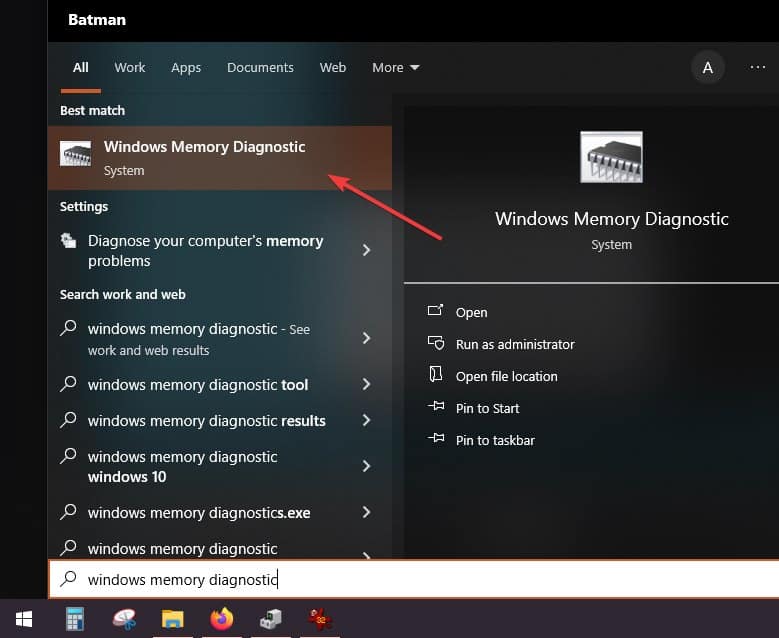The height and width of the screenshot is (638, 779).
Task: Open Windows Memory Diagnostic best match result
Action: point(220,158)
